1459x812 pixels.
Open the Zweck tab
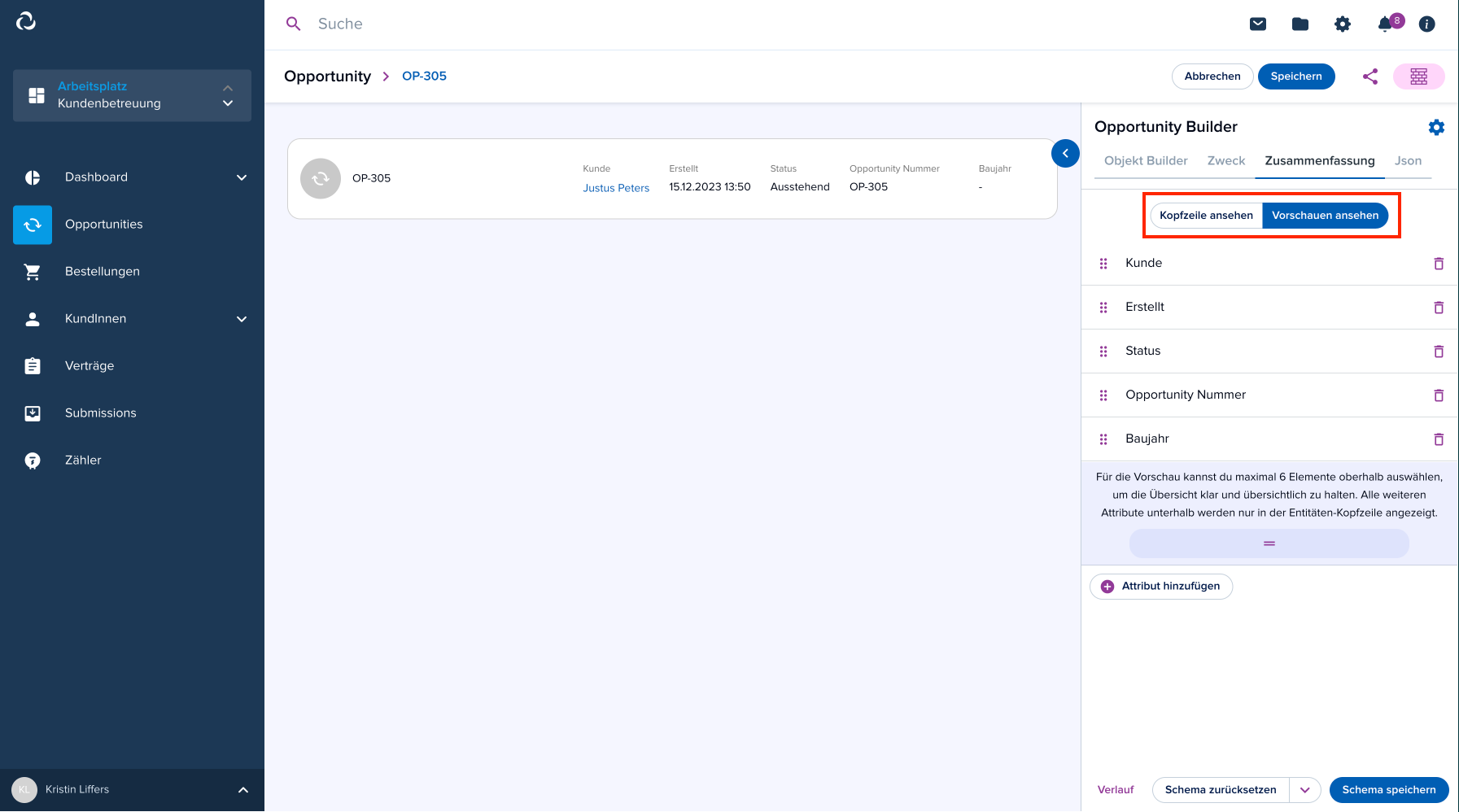(1226, 161)
